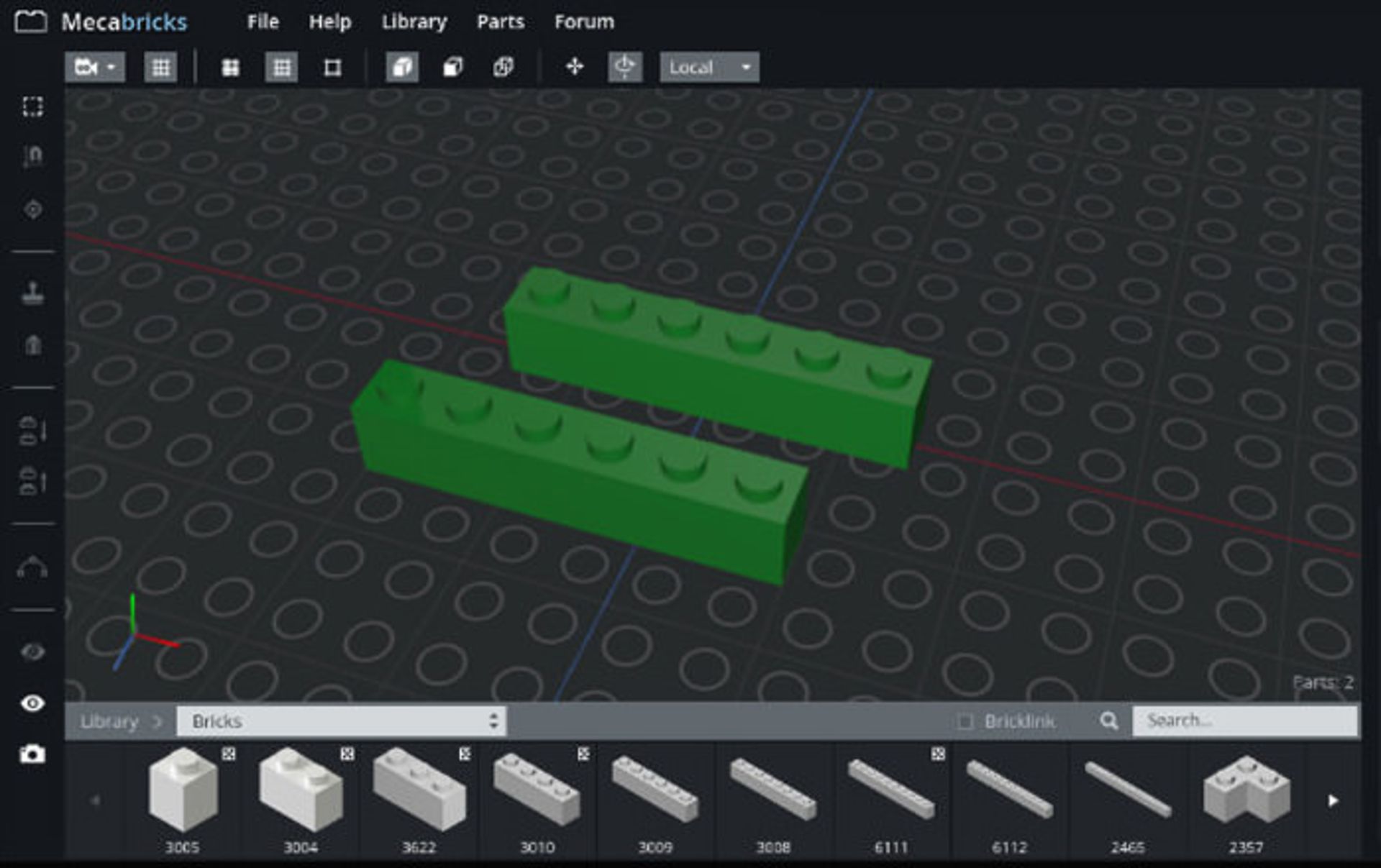Open the File menu
The width and height of the screenshot is (1381, 868).
click(263, 22)
